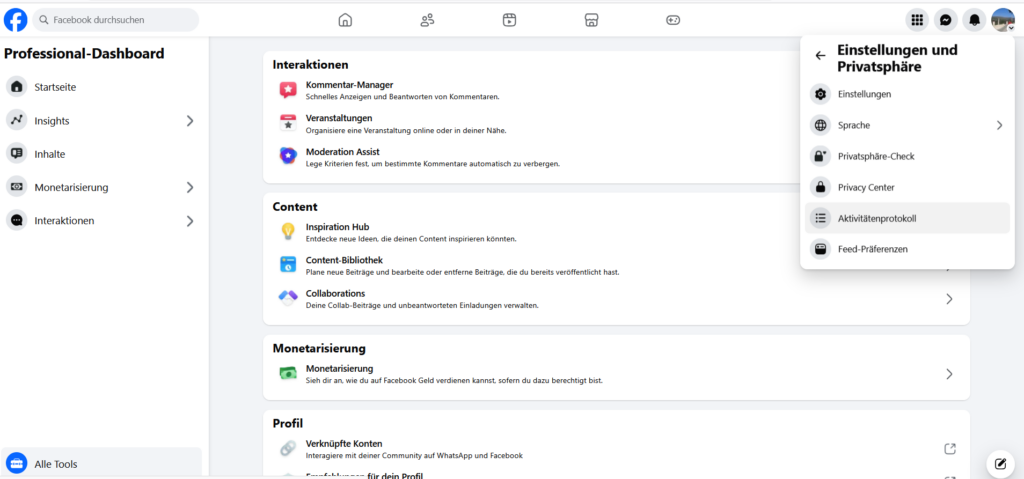Image resolution: width=1024 pixels, height=479 pixels.
Task: Click the Facebook logo icon
Action: [x=16, y=19]
